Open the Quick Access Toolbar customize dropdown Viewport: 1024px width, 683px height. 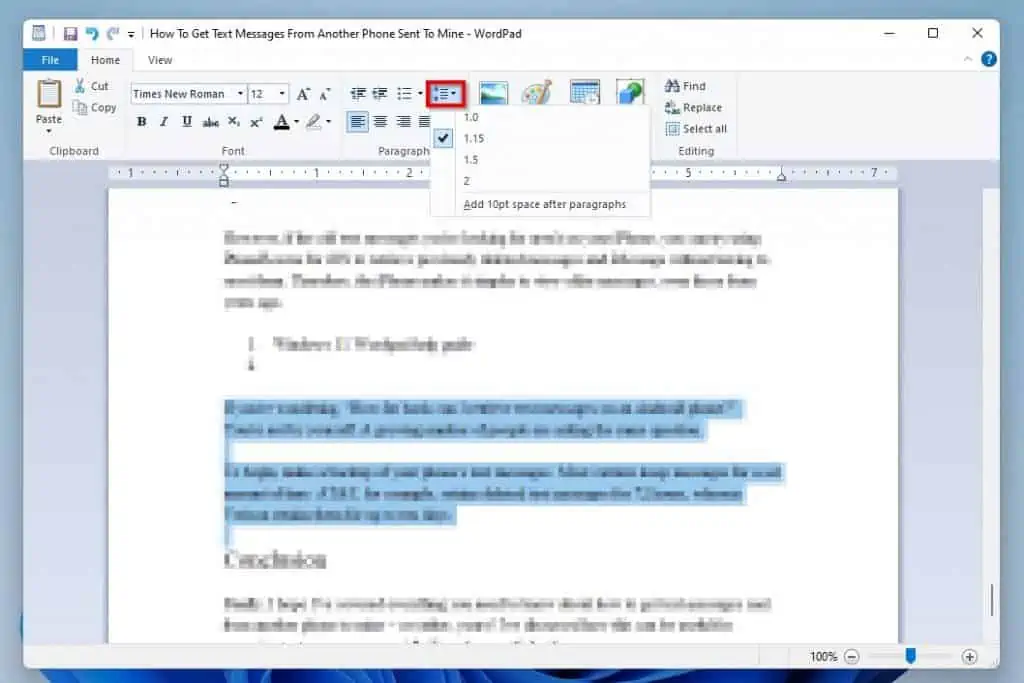click(x=131, y=33)
